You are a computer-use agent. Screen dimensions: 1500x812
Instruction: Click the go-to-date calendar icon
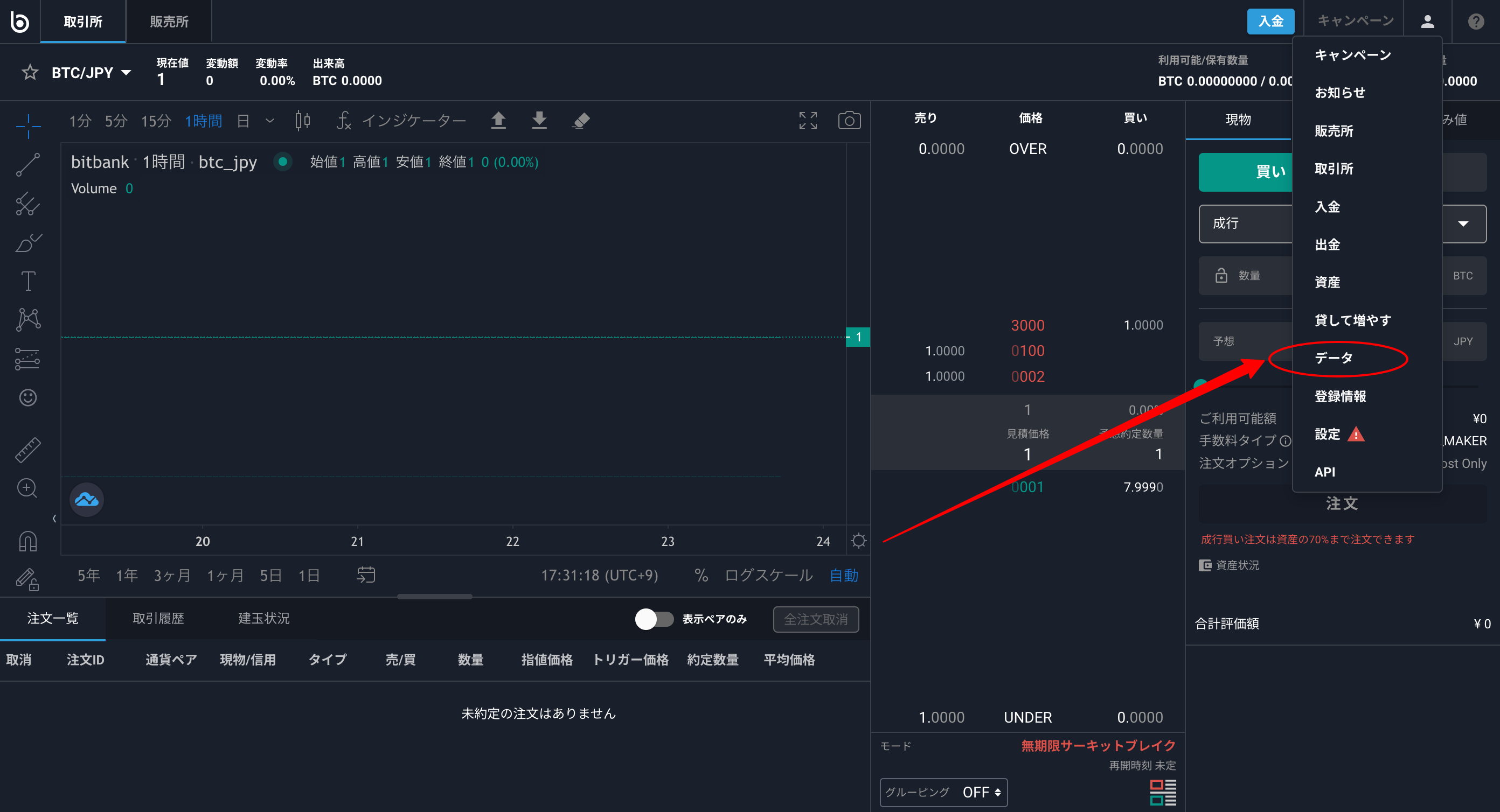[x=366, y=575]
